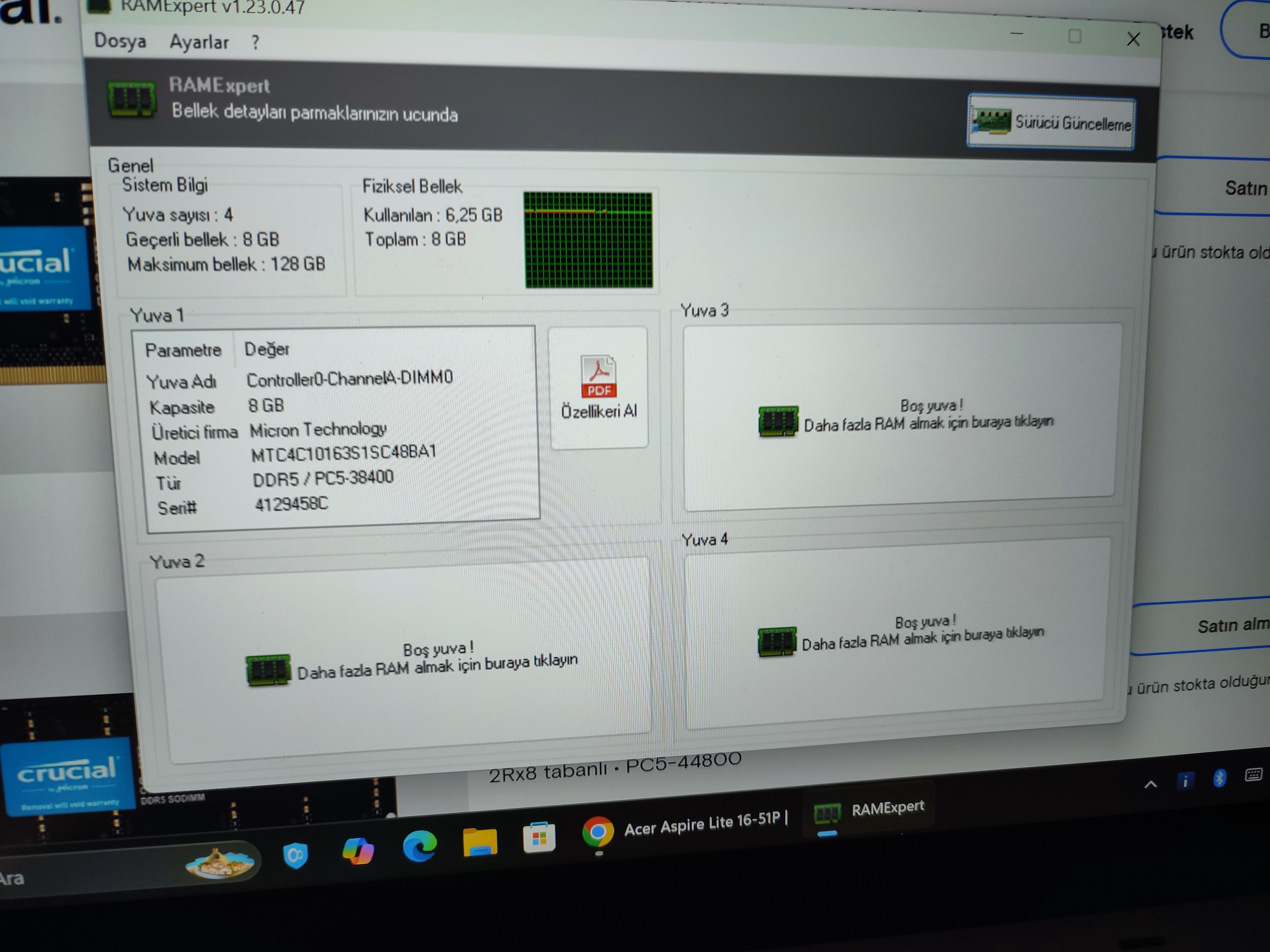Viewport: 1270px width, 952px height.
Task: Click the green memory usage graph
Action: (588, 240)
